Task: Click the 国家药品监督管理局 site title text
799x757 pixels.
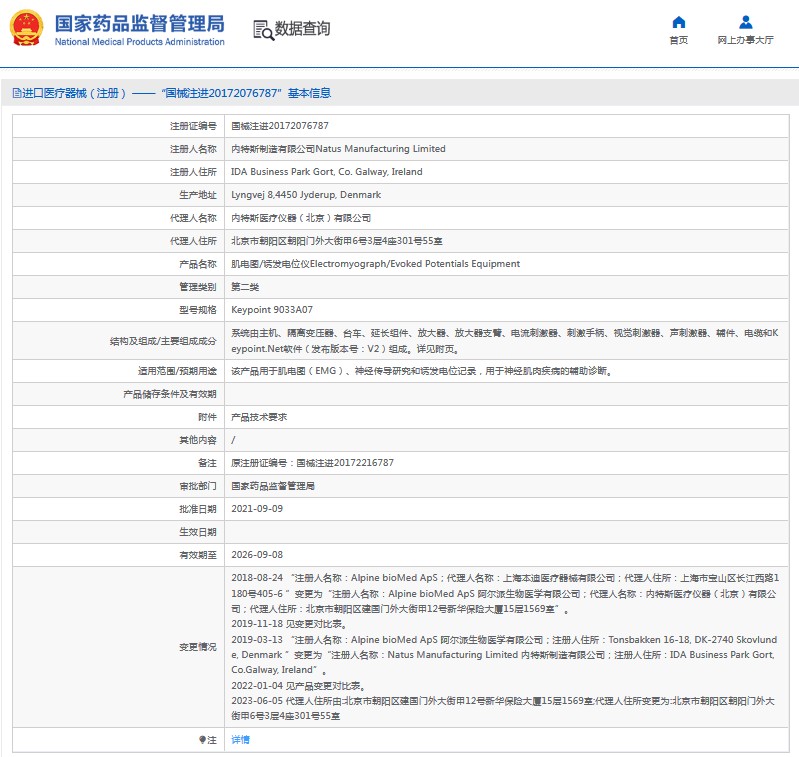Action: click(139, 23)
